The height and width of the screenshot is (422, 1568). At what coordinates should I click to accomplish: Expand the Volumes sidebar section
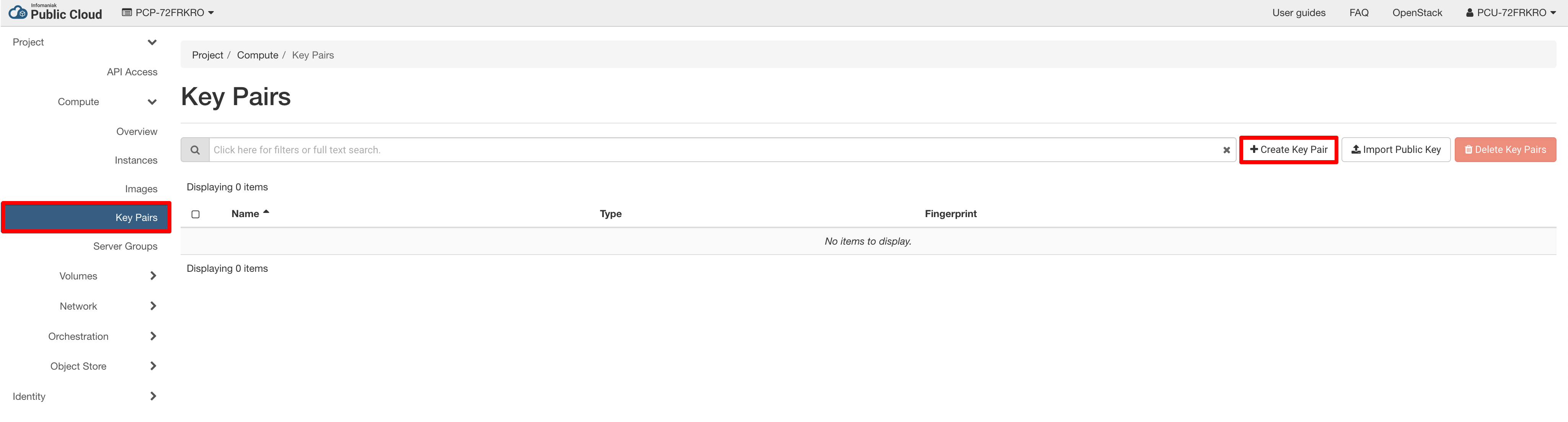click(x=108, y=276)
